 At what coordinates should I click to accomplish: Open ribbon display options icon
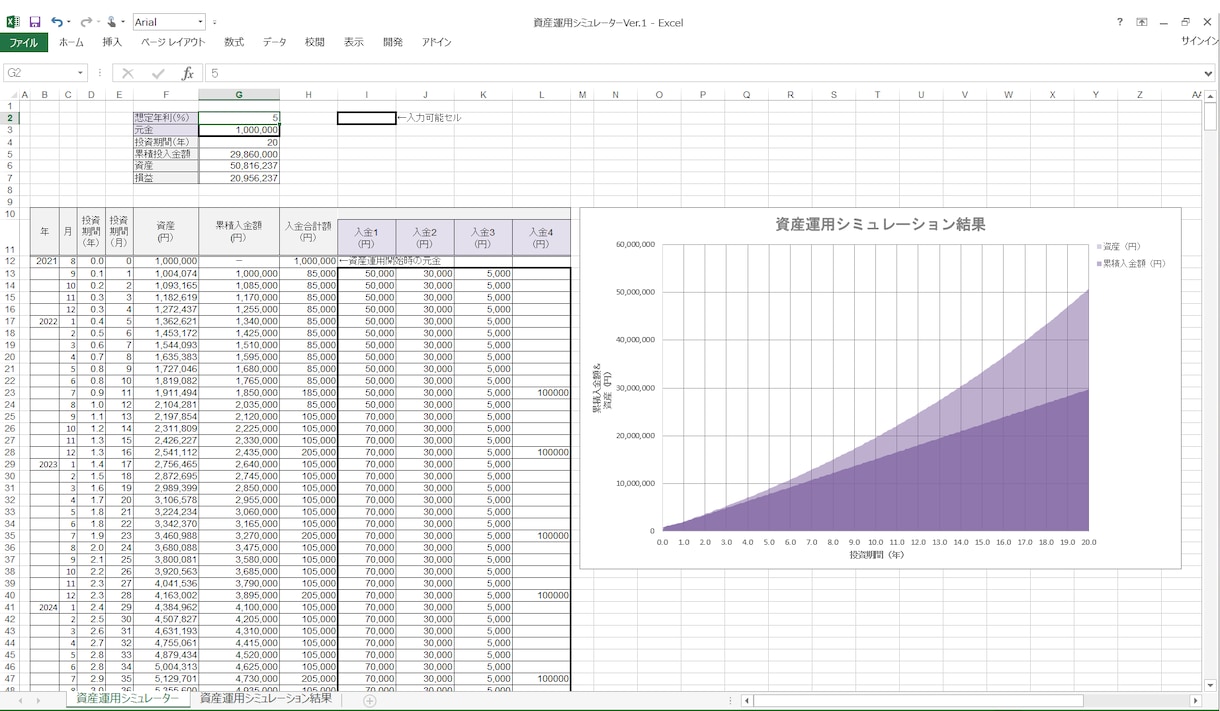point(1141,22)
